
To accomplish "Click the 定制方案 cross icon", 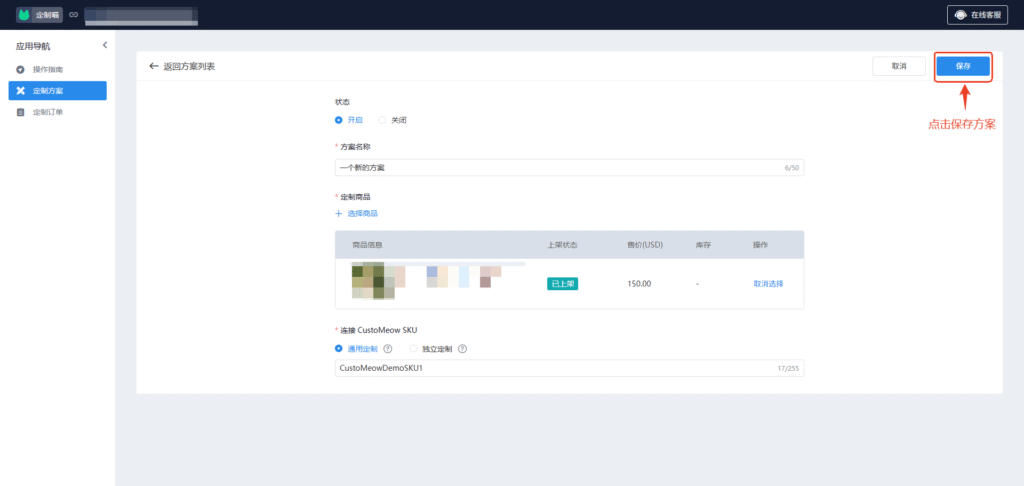I will pos(20,91).
